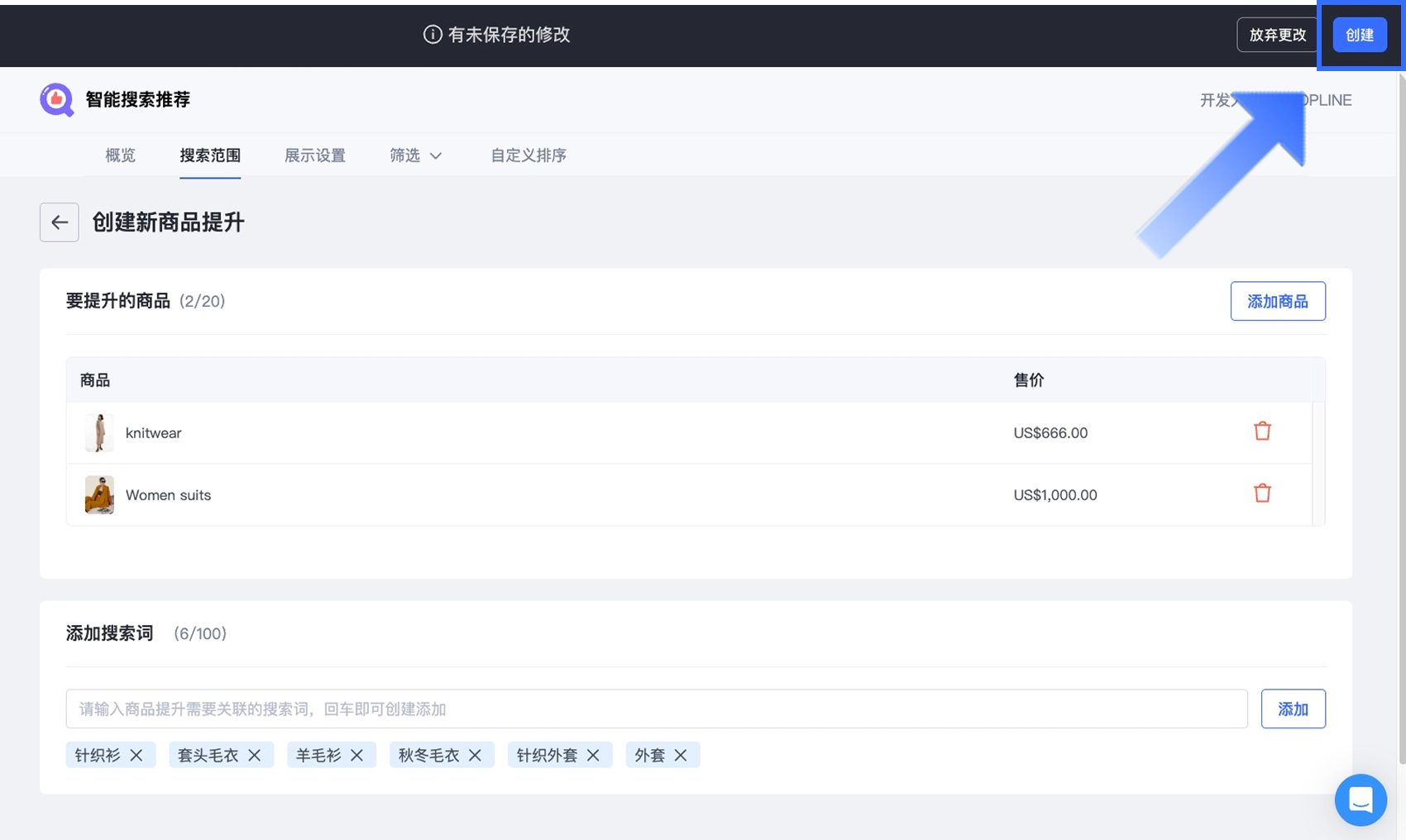
Task: Expand the 筛选 dropdown menu
Action: pyautogui.click(x=416, y=155)
